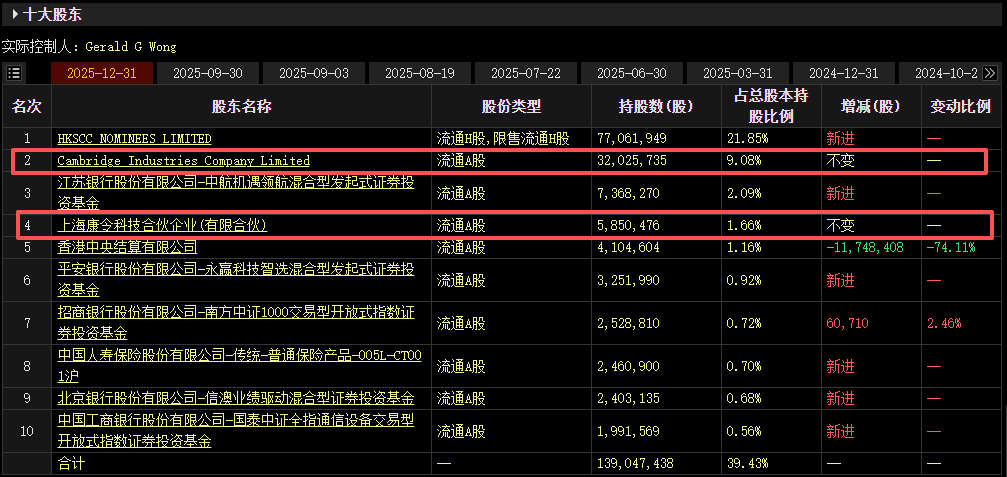
Task: Switch to the 2025-07-22 tab
Action: pos(525,73)
